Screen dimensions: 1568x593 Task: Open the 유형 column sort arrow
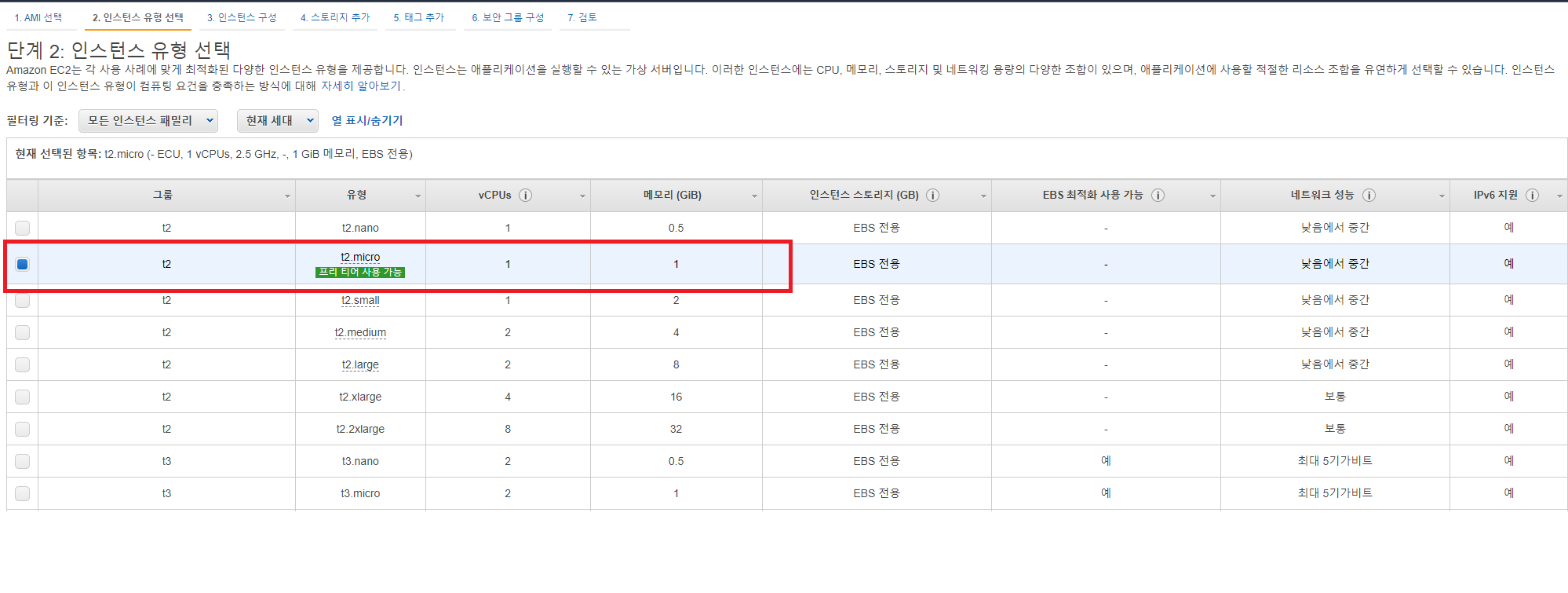tap(418, 196)
